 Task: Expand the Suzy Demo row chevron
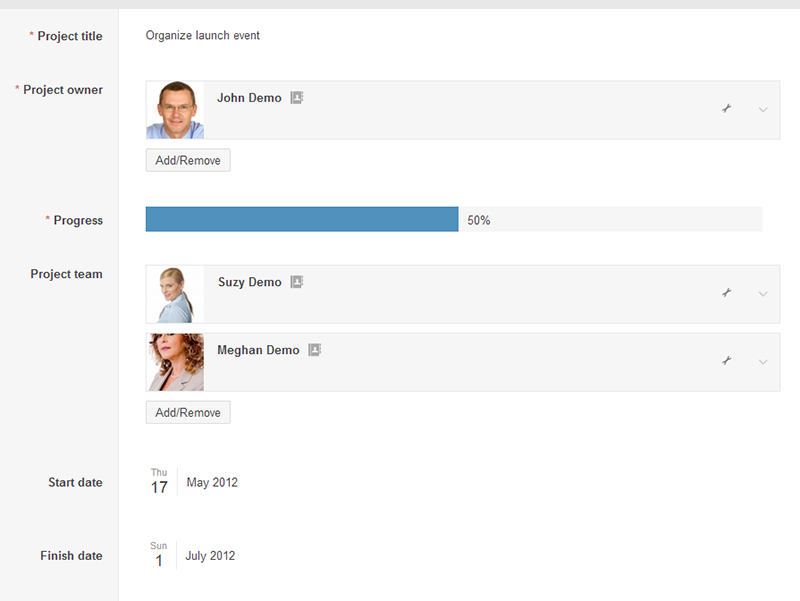763,294
